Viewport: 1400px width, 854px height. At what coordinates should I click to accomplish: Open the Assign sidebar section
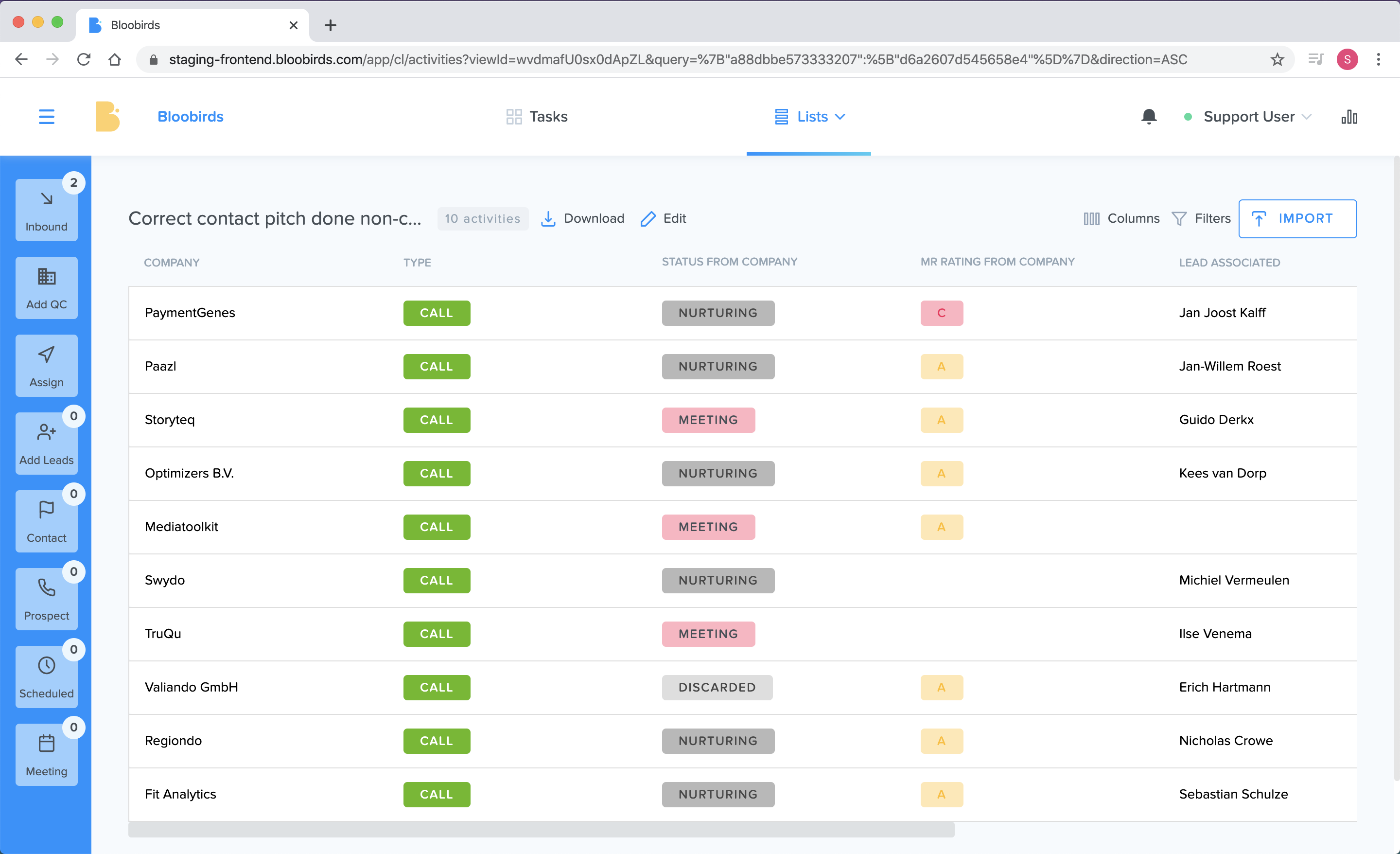pyautogui.click(x=47, y=366)
